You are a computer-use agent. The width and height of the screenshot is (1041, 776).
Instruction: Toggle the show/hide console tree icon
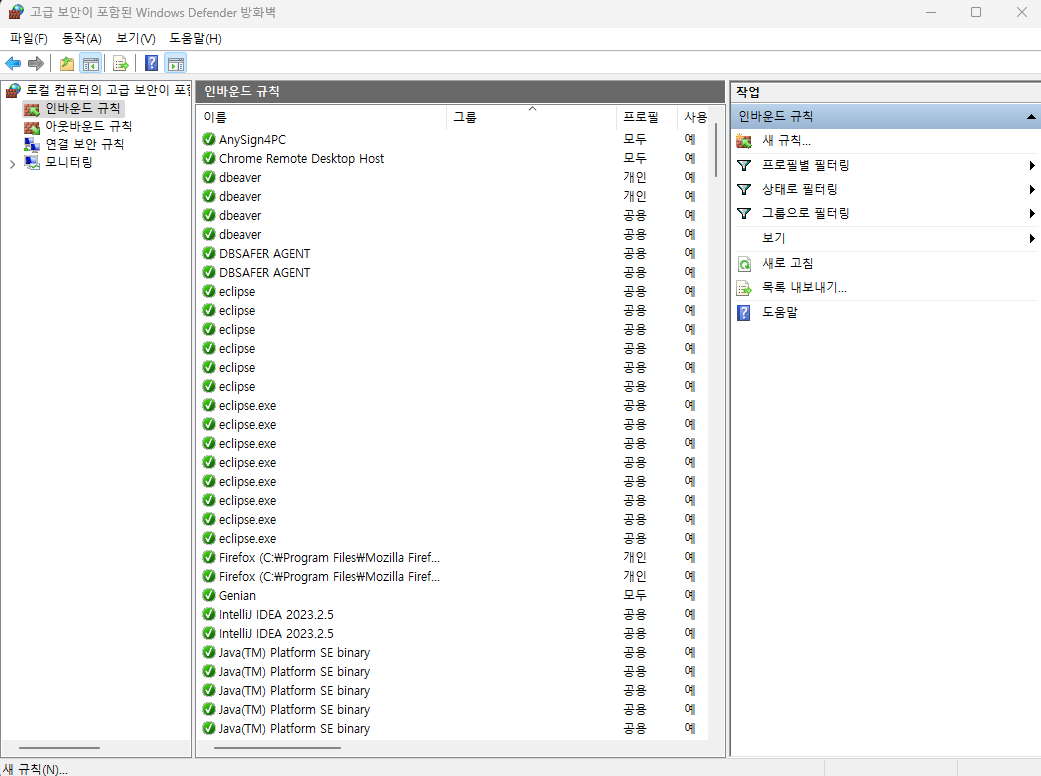click(91, 64)
